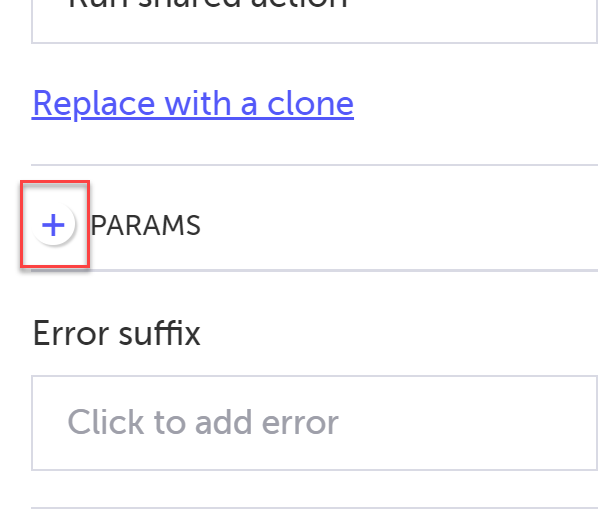Screen dimensions: 615x513
Task: Replace shared action with a clone
Action: click(x=193, y=103)
